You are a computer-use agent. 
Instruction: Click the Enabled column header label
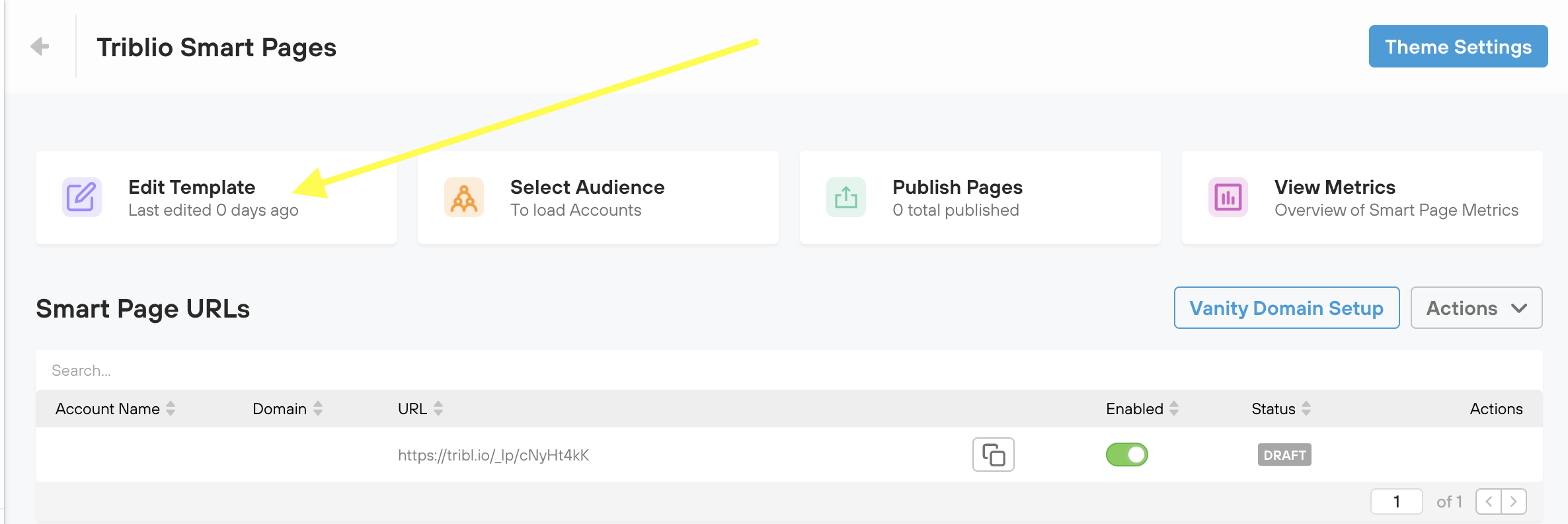(x=1134, y=409)
